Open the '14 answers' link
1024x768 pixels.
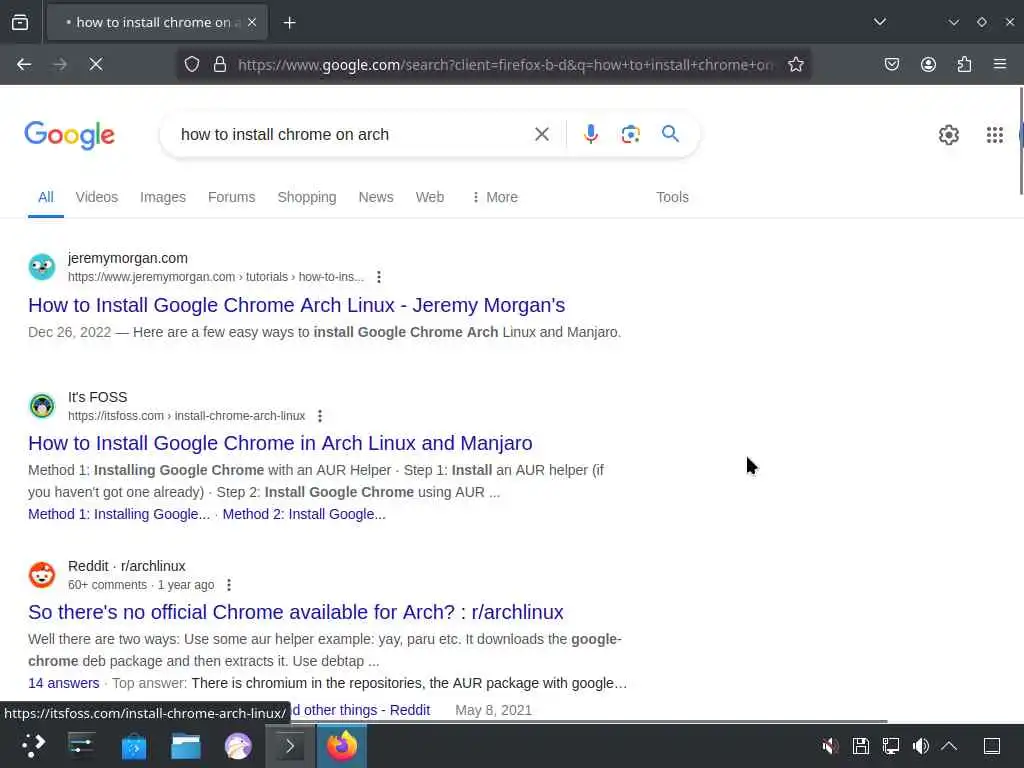coord(63,683)
